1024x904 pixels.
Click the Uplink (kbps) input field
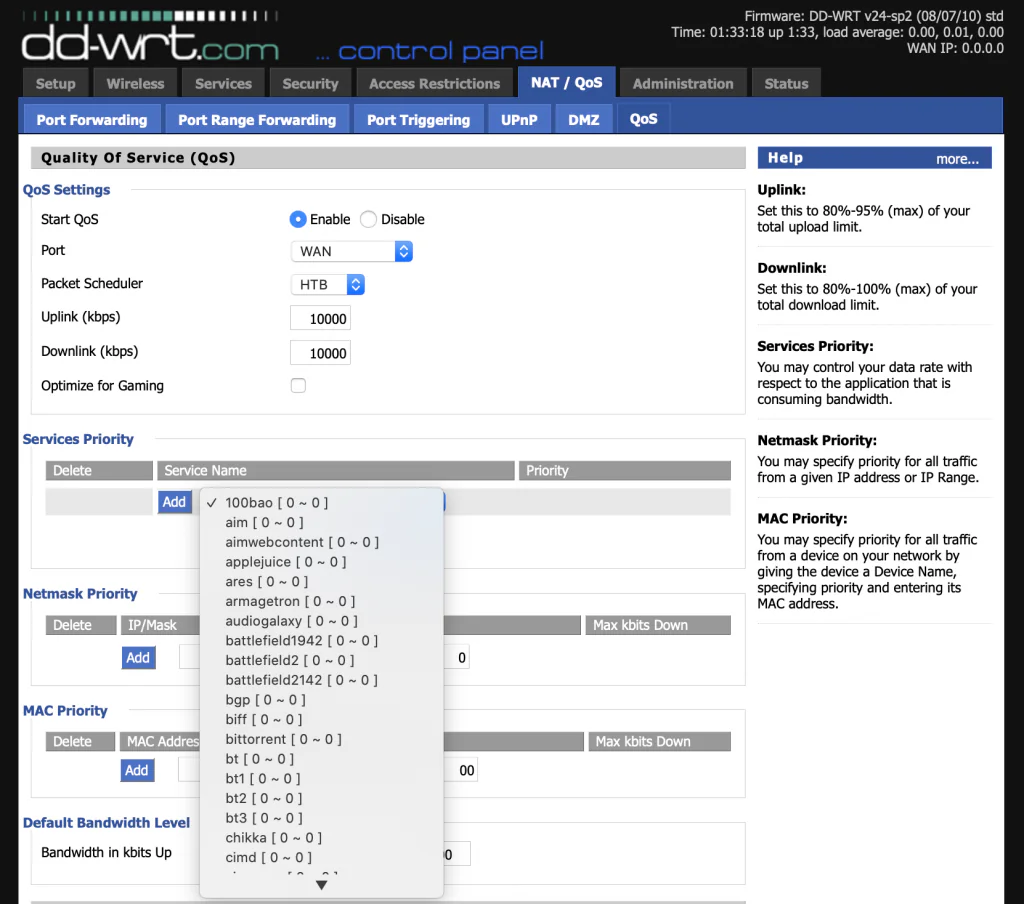(x=320, y=319)
